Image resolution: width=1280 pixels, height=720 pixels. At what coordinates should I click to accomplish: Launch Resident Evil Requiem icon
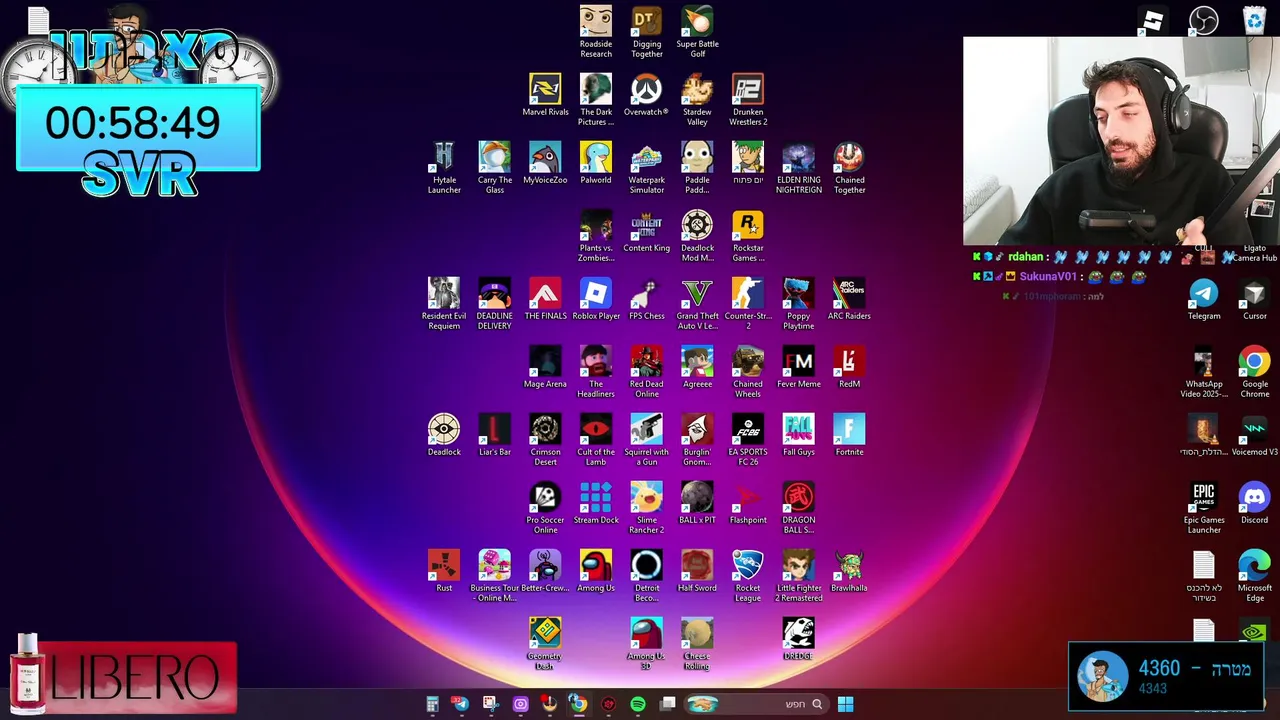(444, 303)
